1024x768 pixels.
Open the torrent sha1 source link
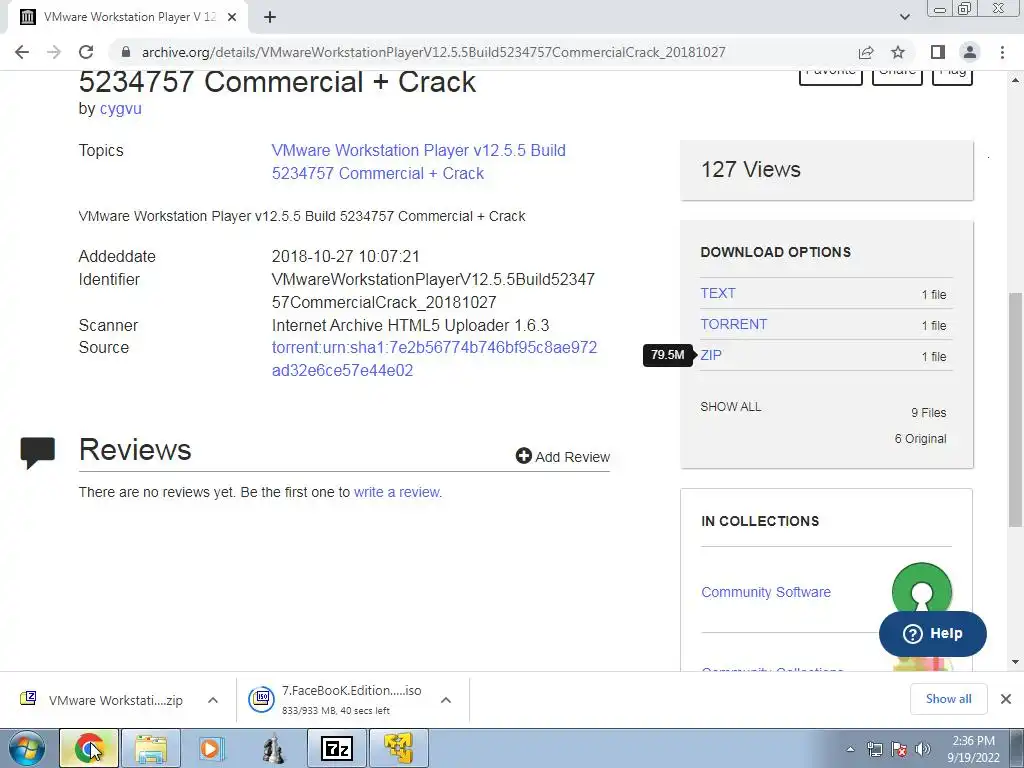(434, 359)
